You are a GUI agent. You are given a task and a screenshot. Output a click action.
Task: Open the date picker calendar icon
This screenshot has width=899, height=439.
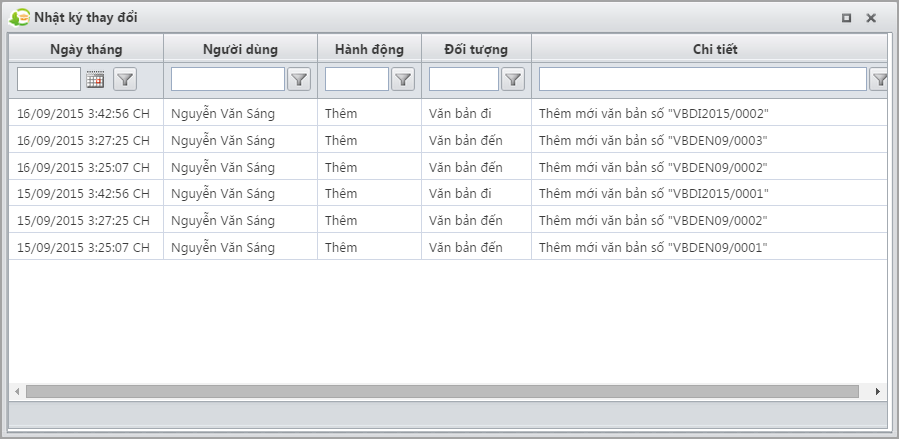[x=96, y=80]
